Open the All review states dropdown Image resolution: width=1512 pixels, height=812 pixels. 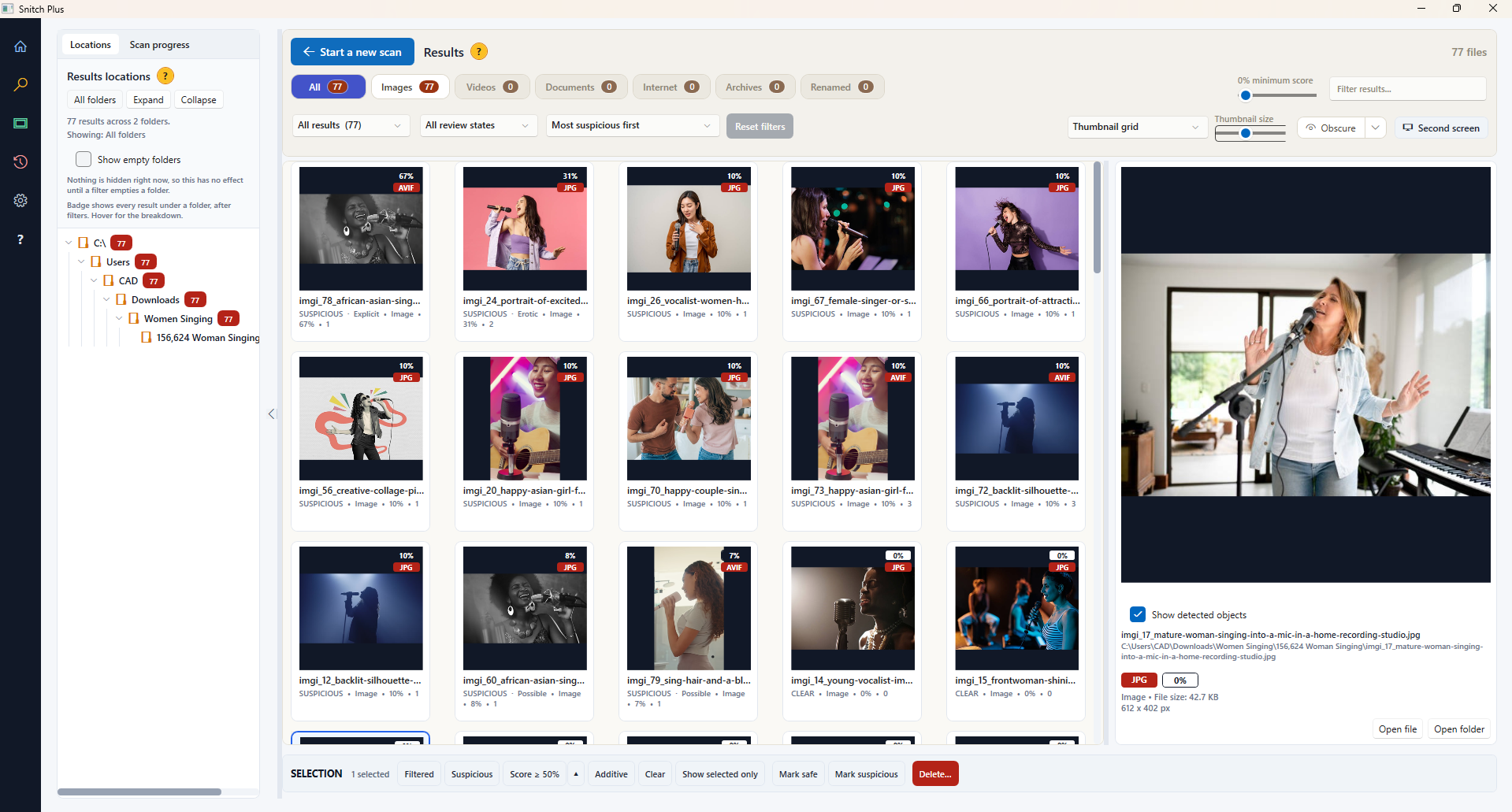478,125
